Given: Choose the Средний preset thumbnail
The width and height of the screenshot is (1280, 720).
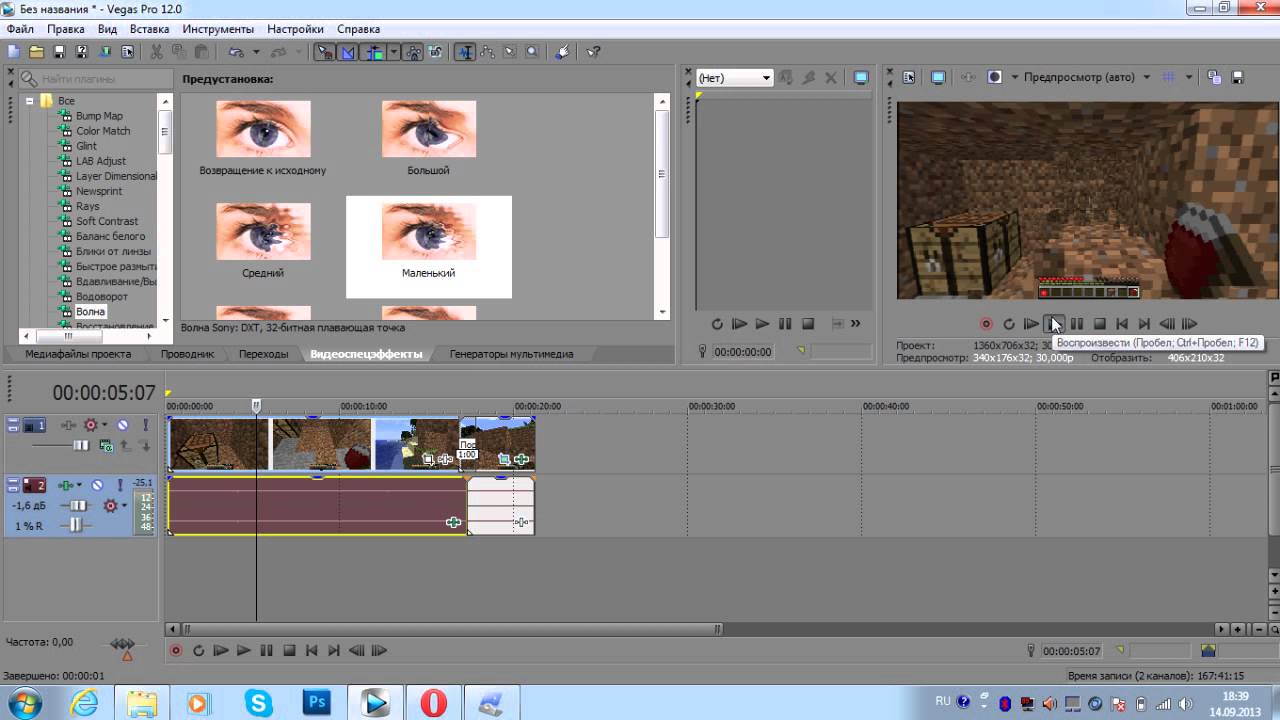Looking at the screenshot, I should click(x=263, y=231).
